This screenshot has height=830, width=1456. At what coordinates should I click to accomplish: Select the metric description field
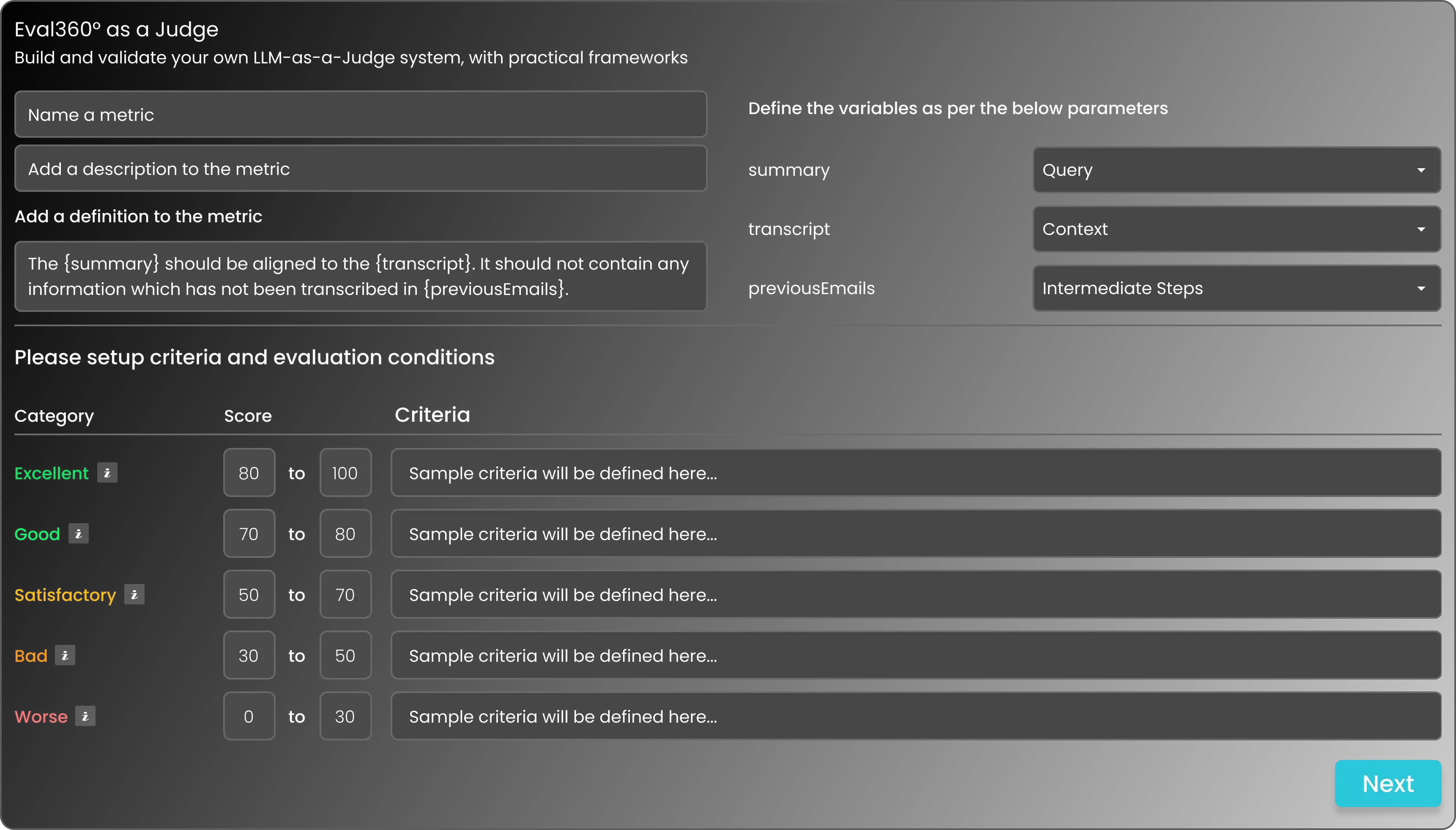point(360,168)
